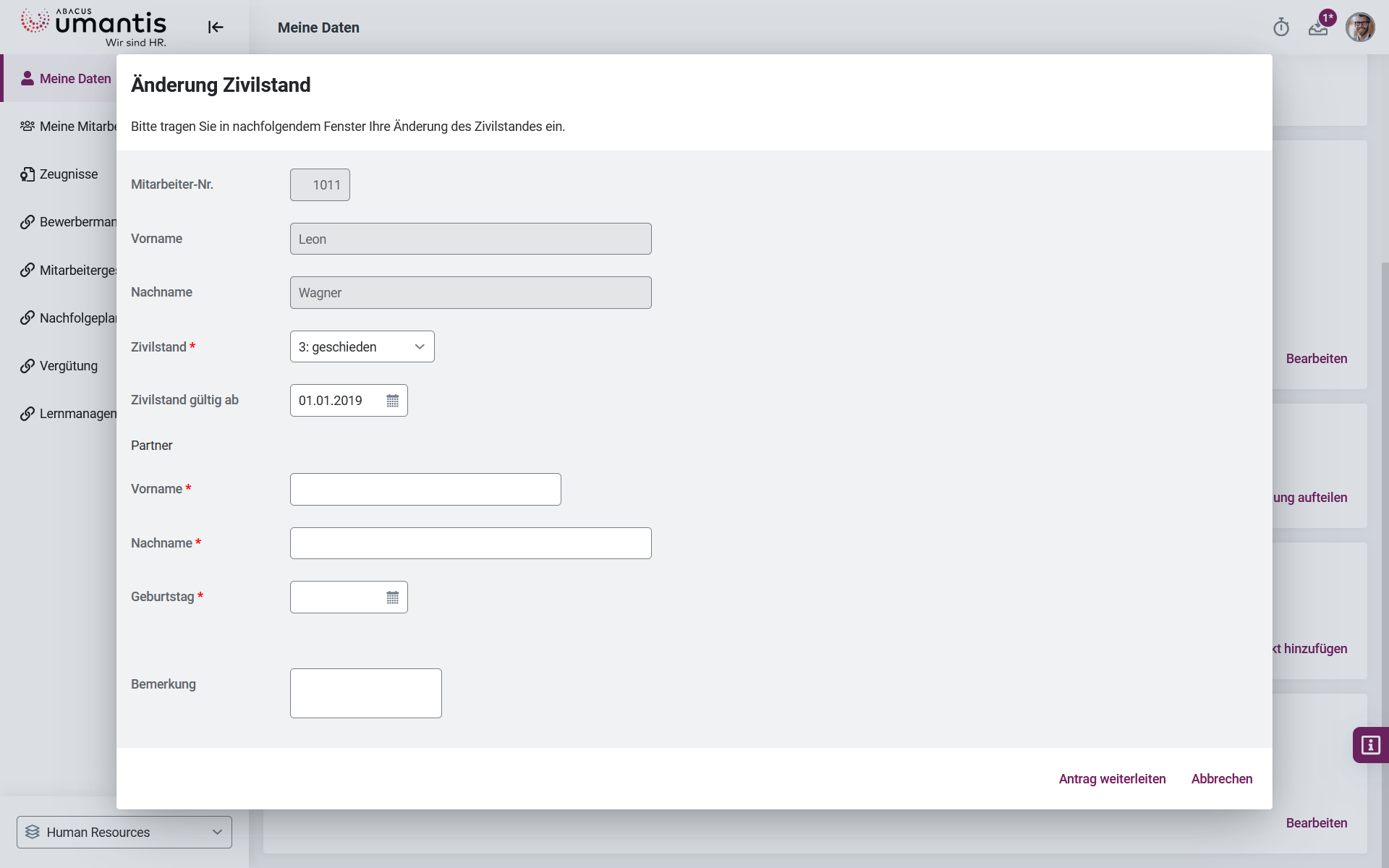Expand the Human Resources selector
Viewport: 1389px width, 868px height.
pos(124,833)
